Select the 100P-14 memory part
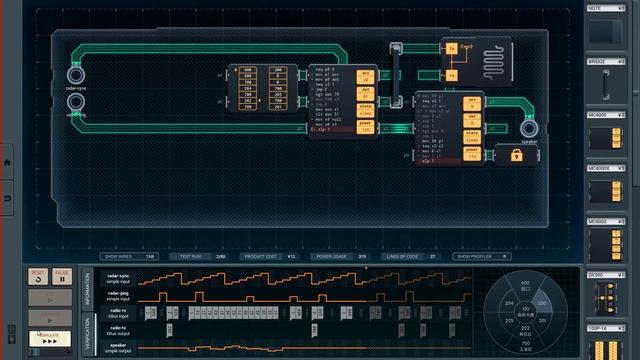This screenshot has height=360, width=640. [606, 342]
